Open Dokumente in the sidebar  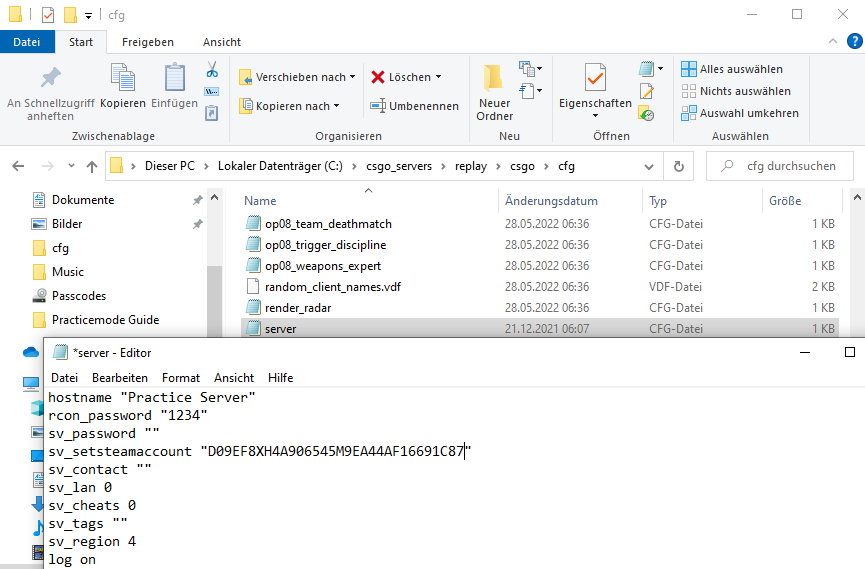pyautogui.click(x=83, y=200)
